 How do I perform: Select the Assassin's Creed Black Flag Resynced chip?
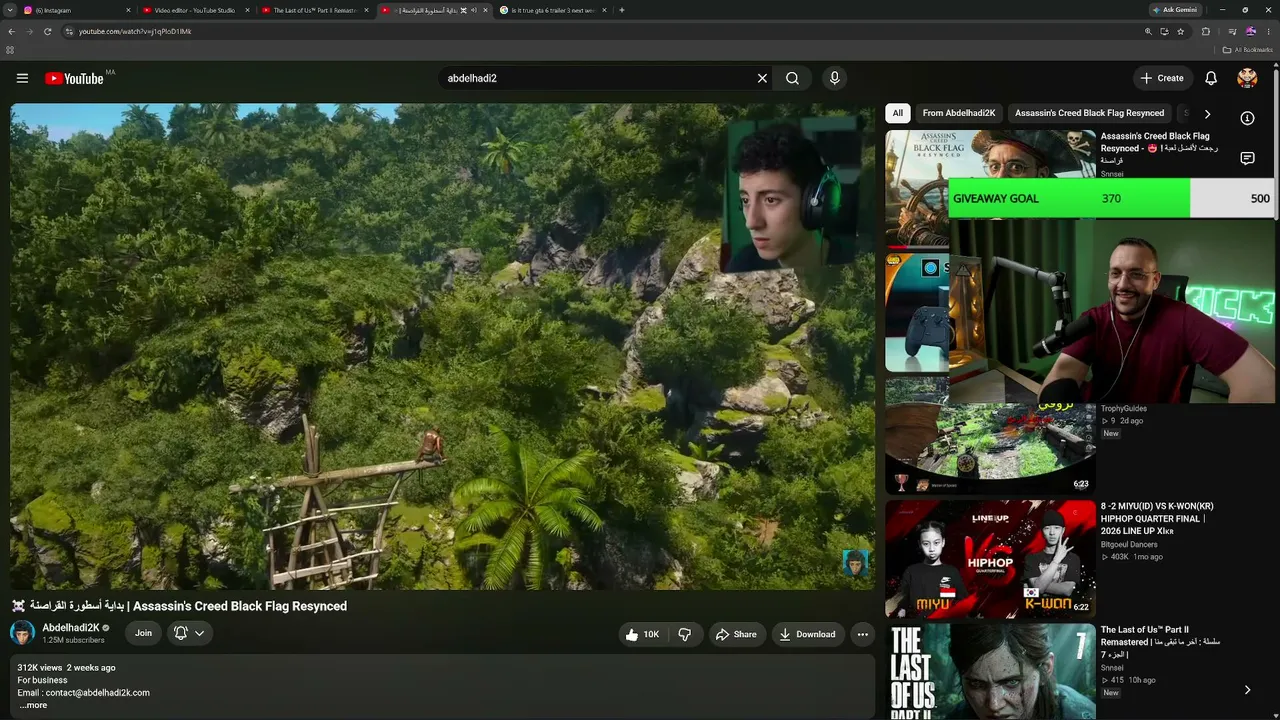pos(1090,114)
